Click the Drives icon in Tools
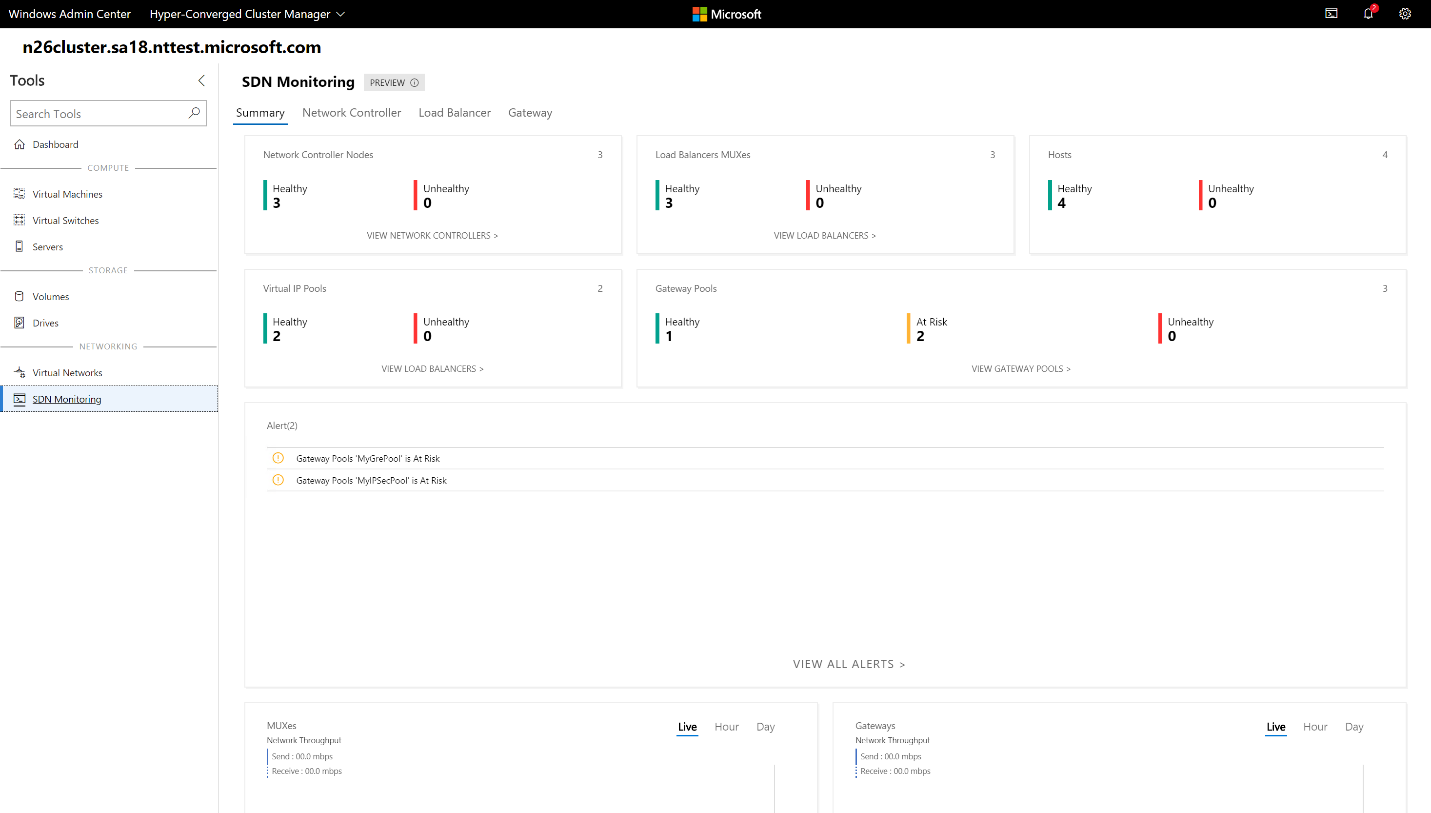Viewport: 1431px width, 813px height. (x=20, y=323)
